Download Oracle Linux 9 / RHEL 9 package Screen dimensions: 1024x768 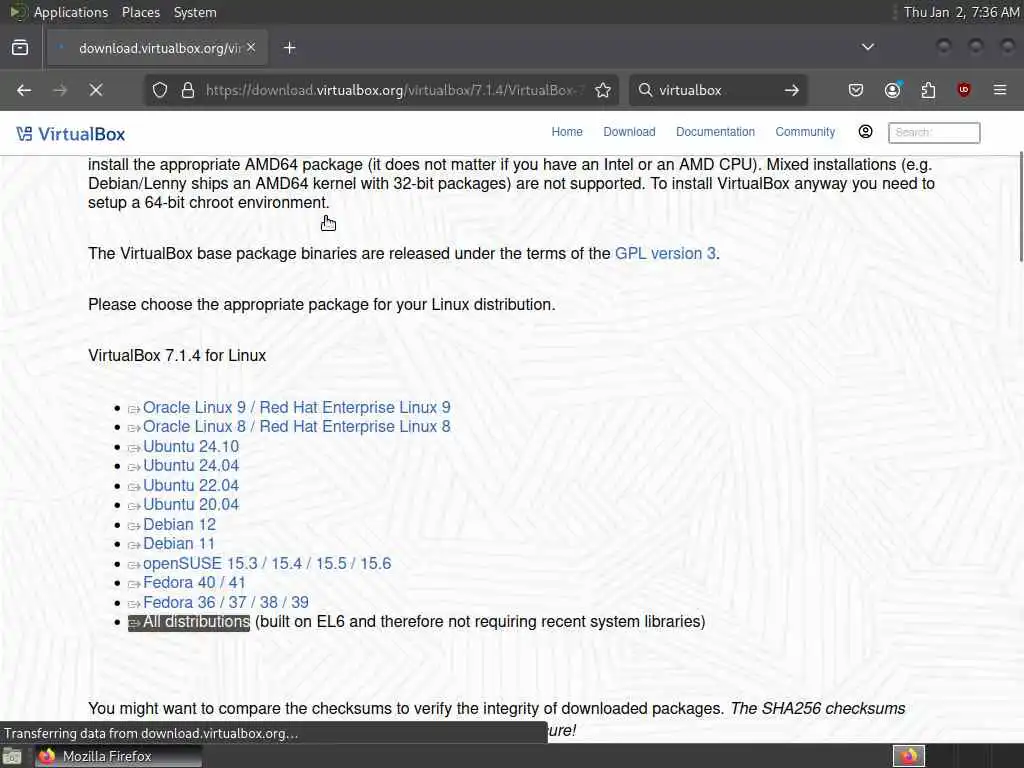coord(296,408)
